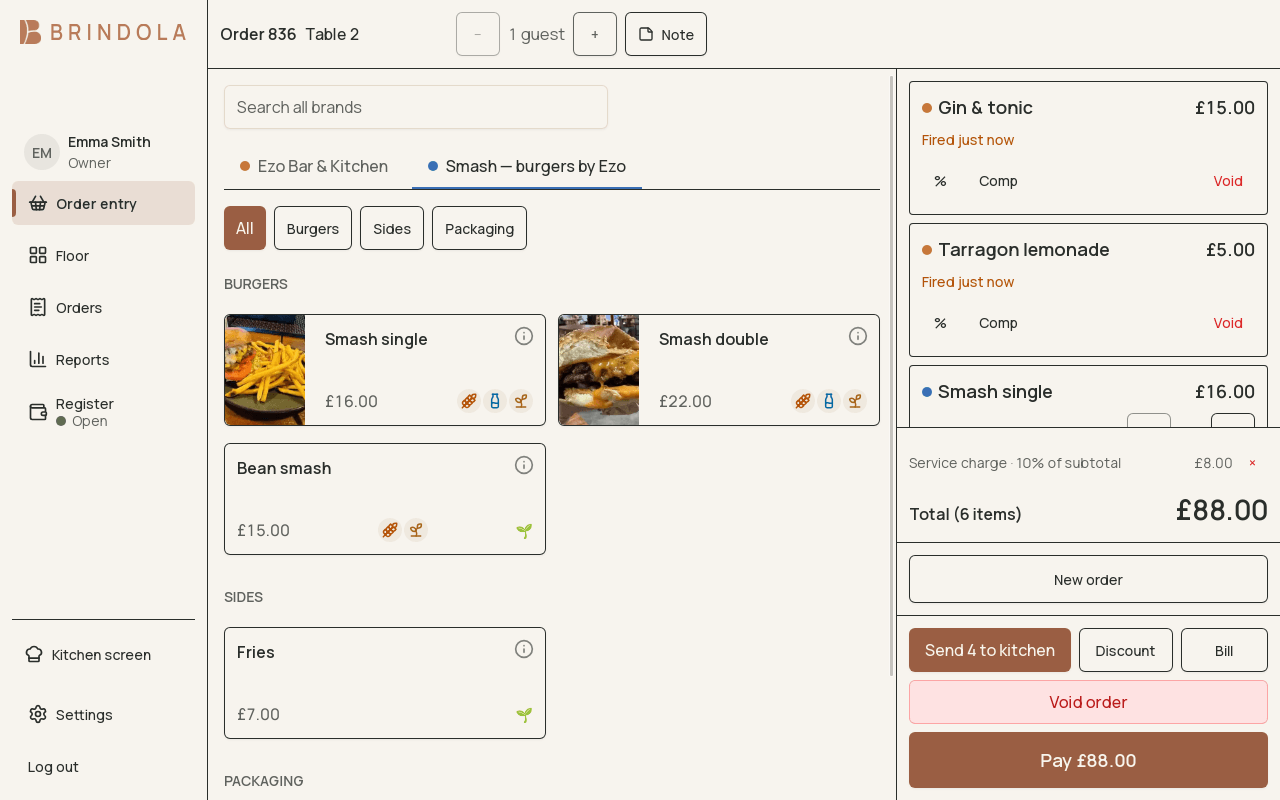Select Smash single order line
The image size is (1280, 800).
point(1088,396)
